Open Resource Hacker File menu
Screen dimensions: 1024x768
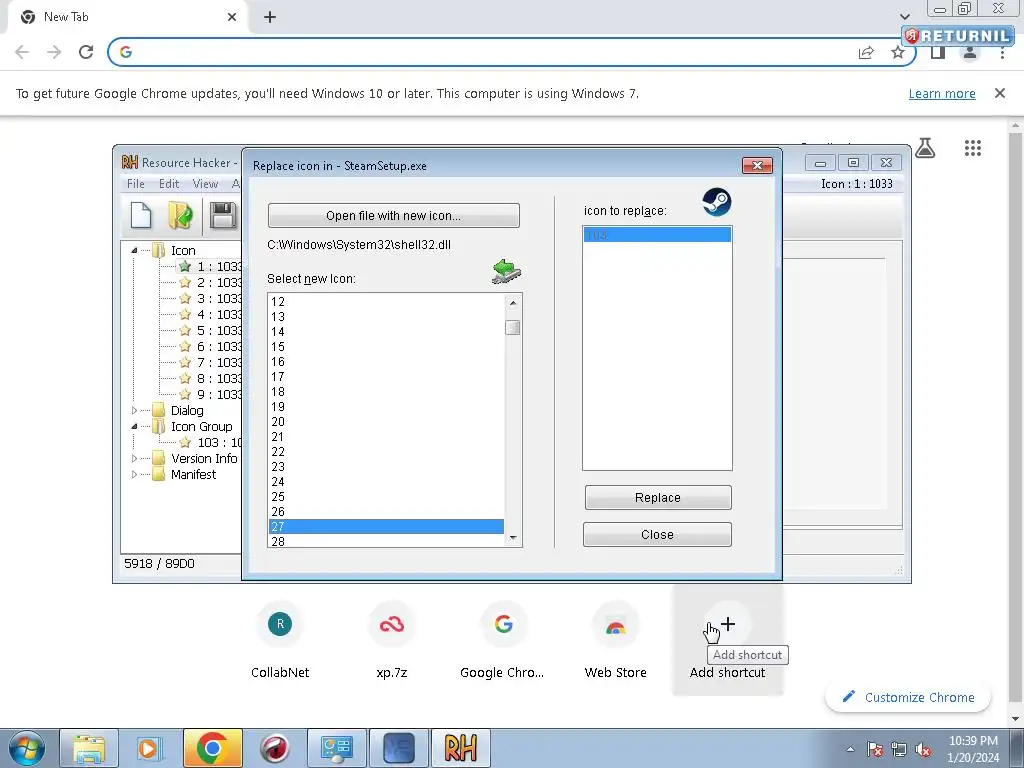(136, 184)
